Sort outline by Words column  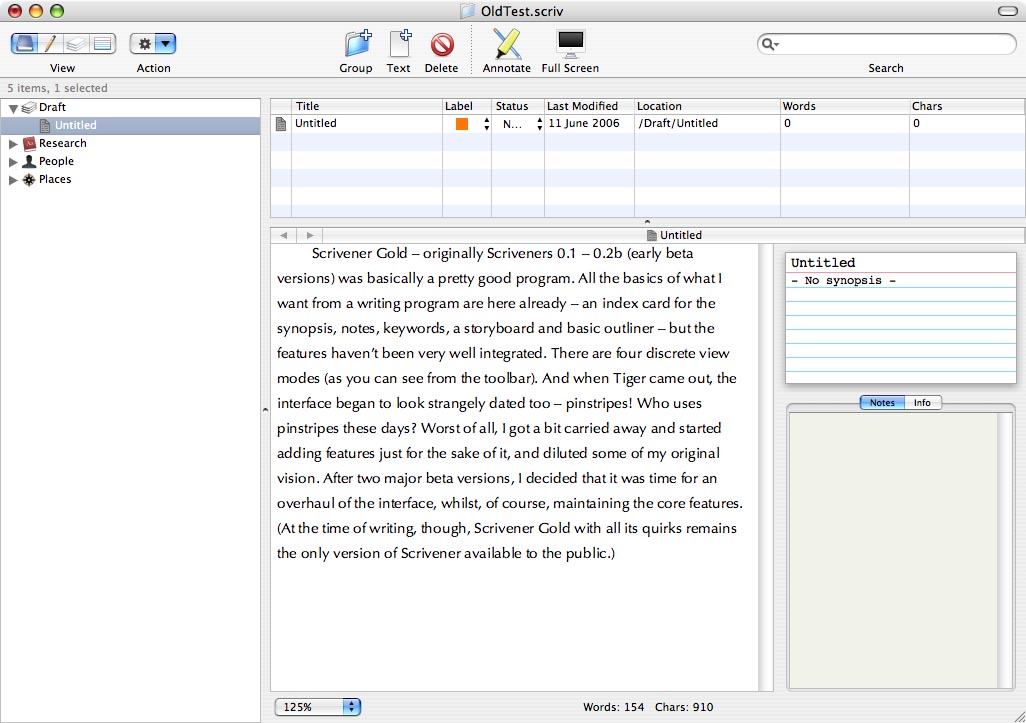tap(845, 106)
